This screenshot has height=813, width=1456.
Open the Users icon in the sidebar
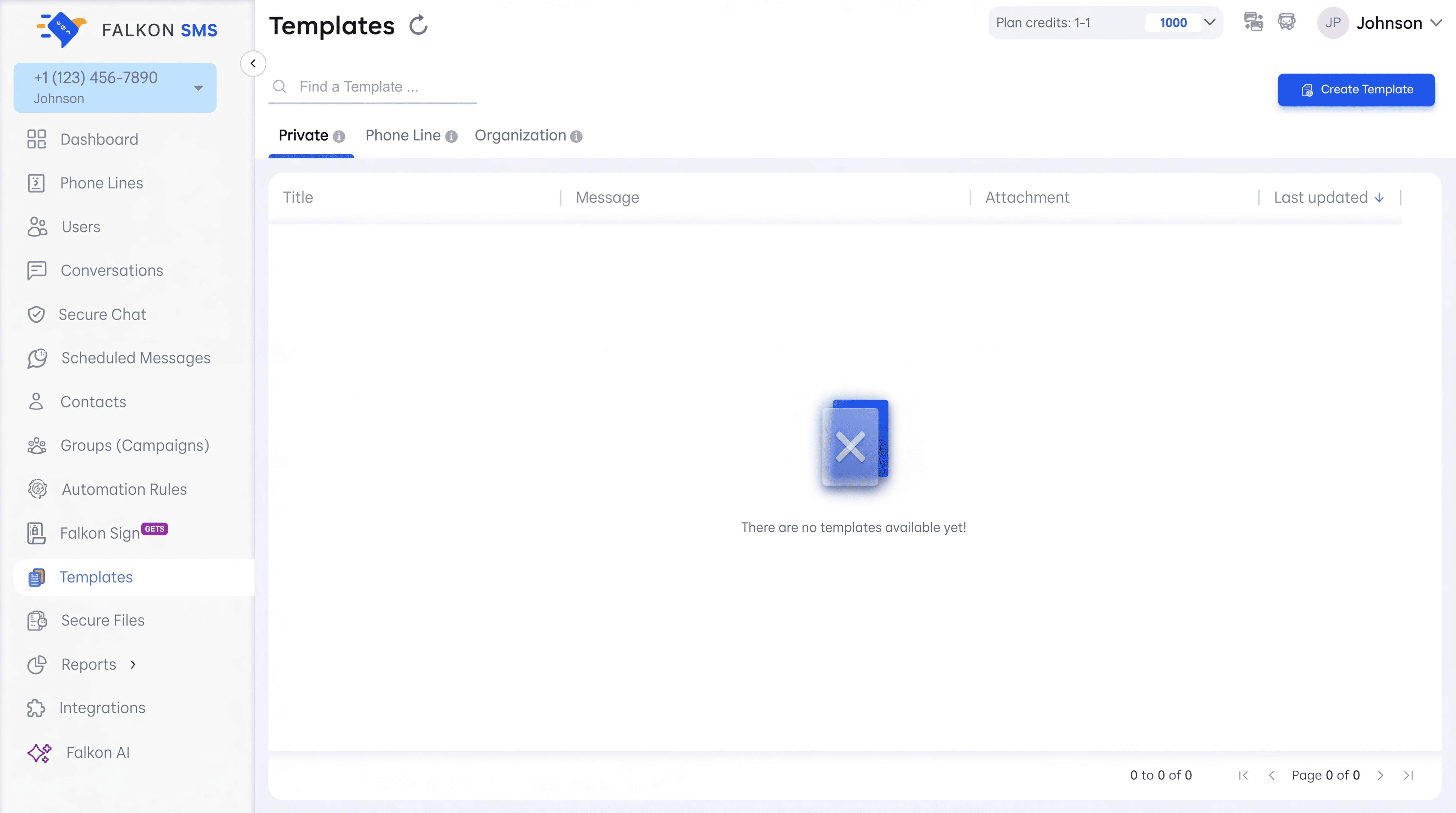pos(37,227)
